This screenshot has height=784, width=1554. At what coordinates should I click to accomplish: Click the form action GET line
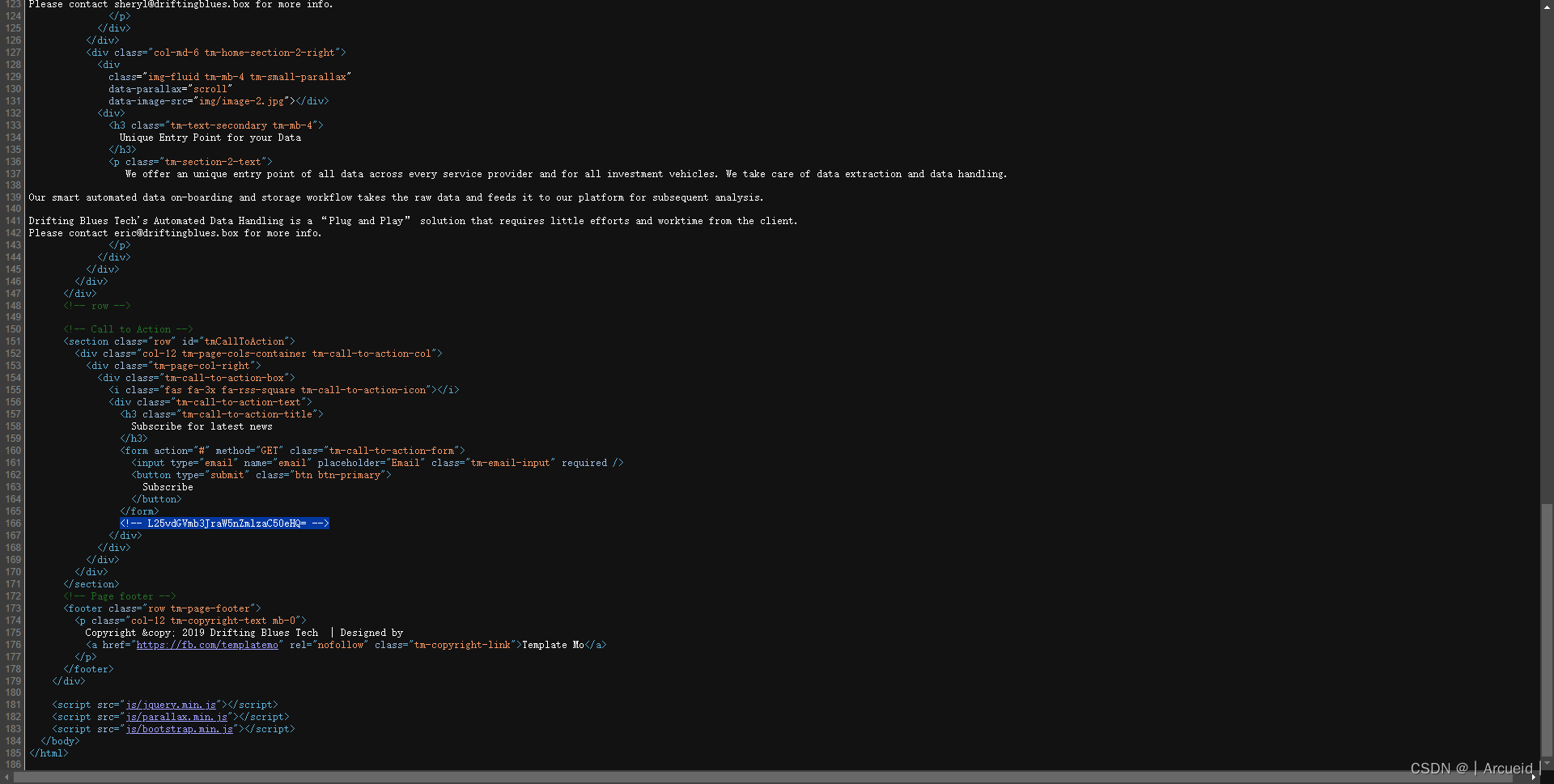pos(292,451)
